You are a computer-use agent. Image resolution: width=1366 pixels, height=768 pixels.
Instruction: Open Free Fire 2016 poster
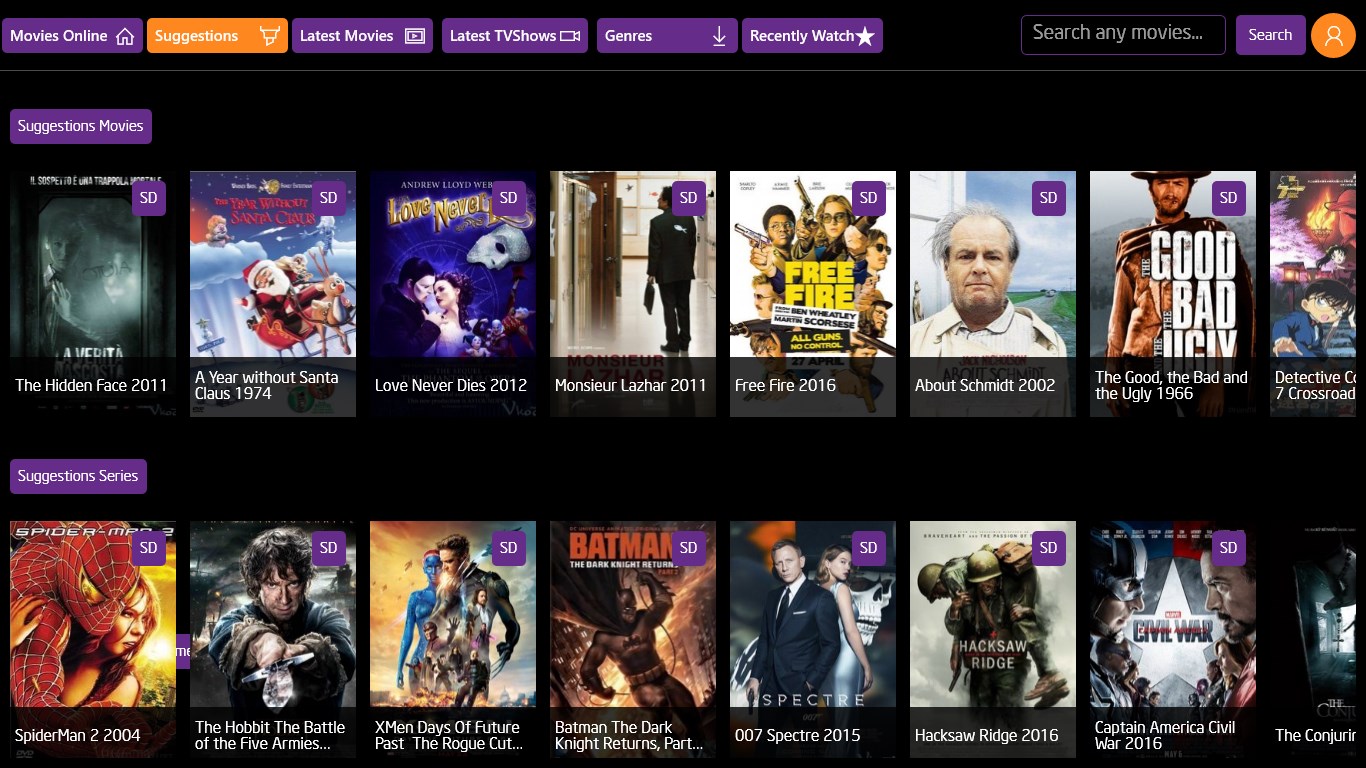click(x=813, y=294)
